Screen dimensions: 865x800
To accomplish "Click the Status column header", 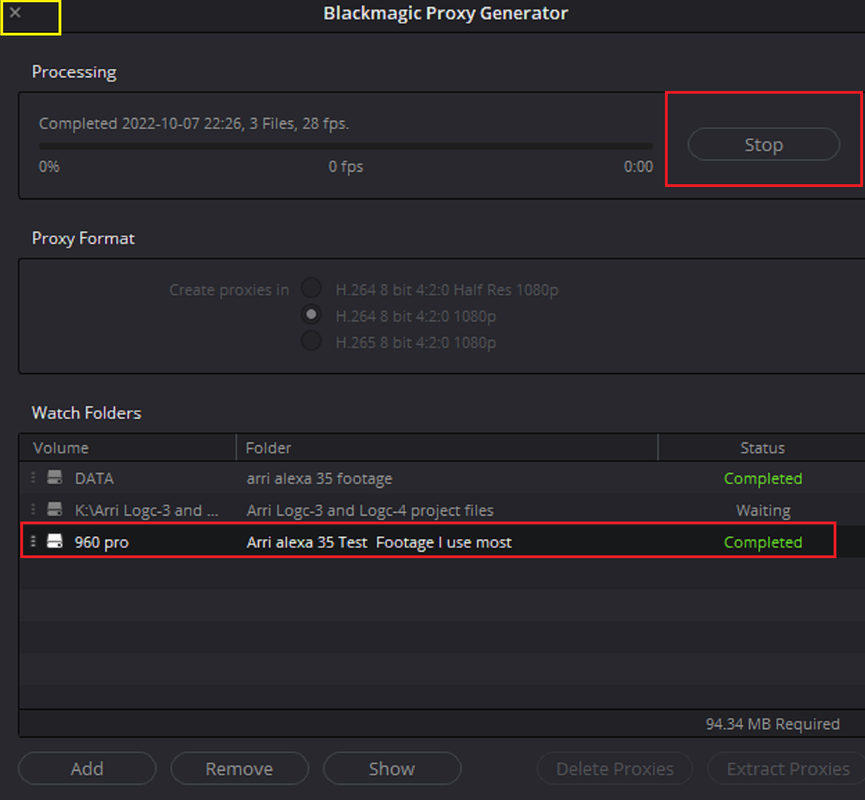I will [762, 447].
